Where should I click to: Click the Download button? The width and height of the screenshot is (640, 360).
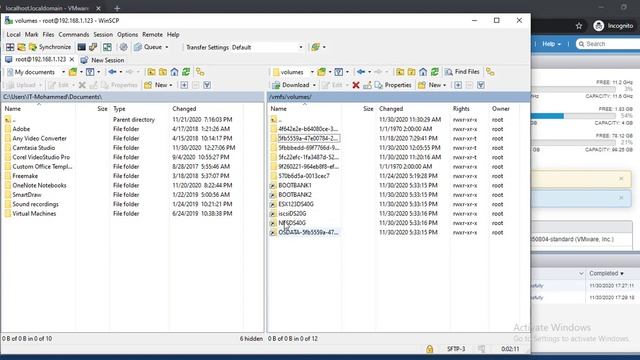pyautogui.click(x=291, y=85)
